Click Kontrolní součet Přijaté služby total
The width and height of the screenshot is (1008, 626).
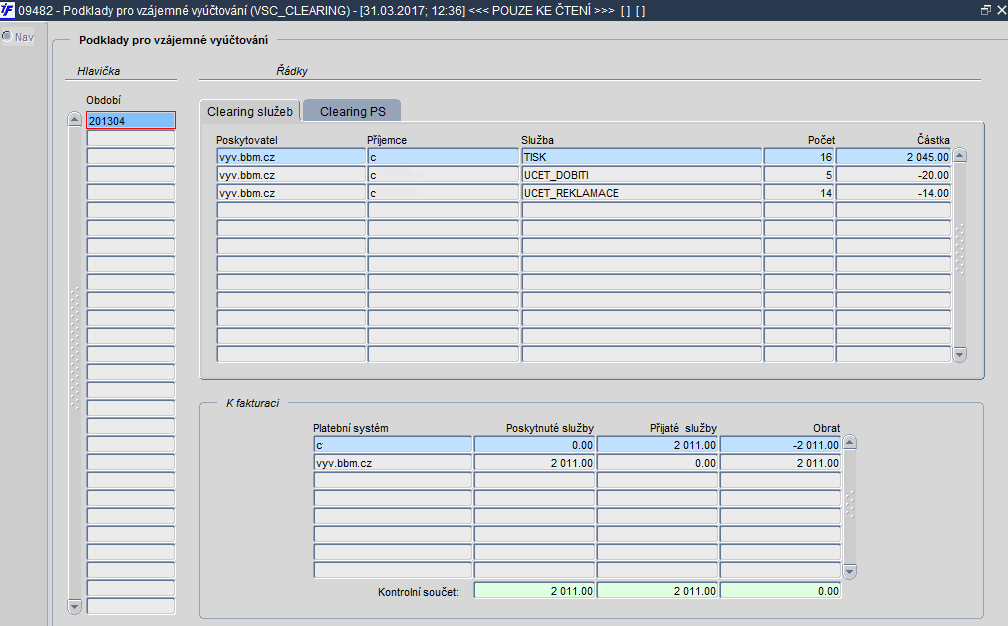click(657, 591)
